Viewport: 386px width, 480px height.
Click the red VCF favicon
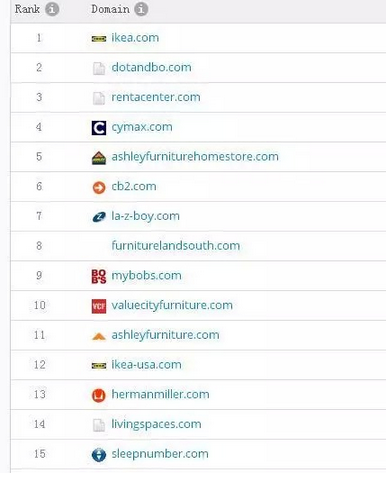(99, 306)
